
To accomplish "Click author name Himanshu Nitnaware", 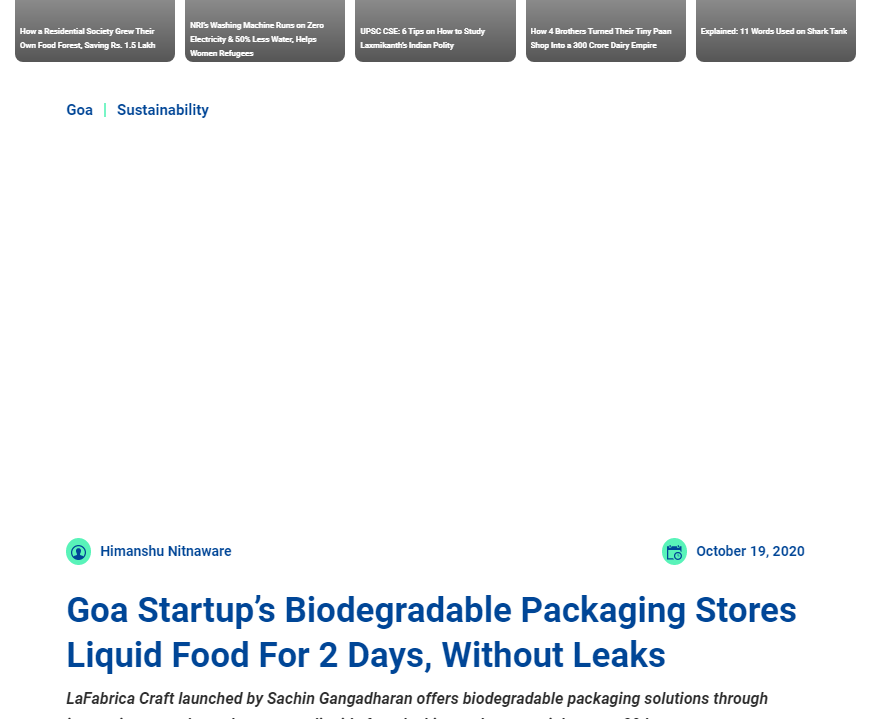I will coord(165,551).
